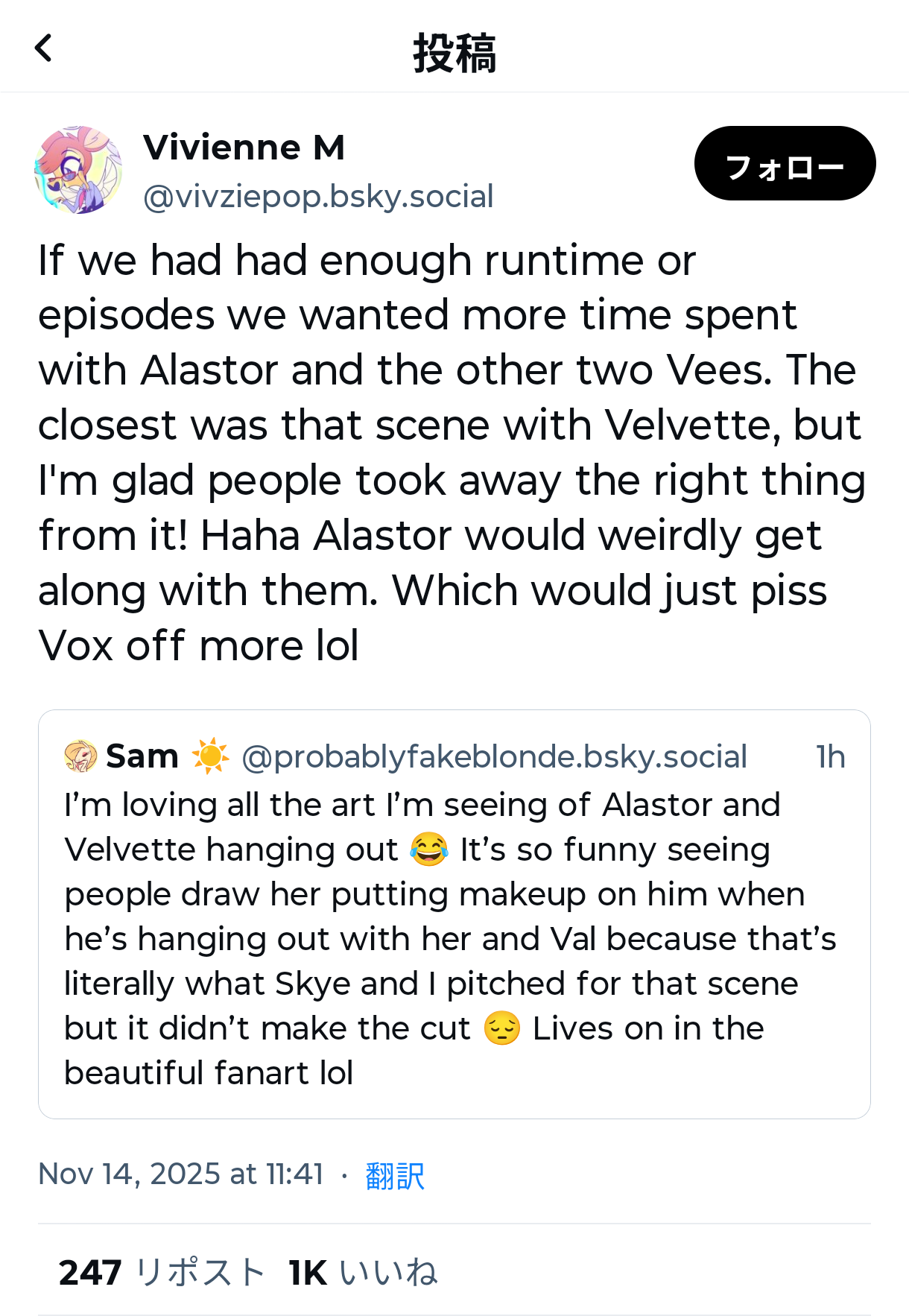Click the 投稿 header title
The image size is (909, 1316).
click(454, 52)
